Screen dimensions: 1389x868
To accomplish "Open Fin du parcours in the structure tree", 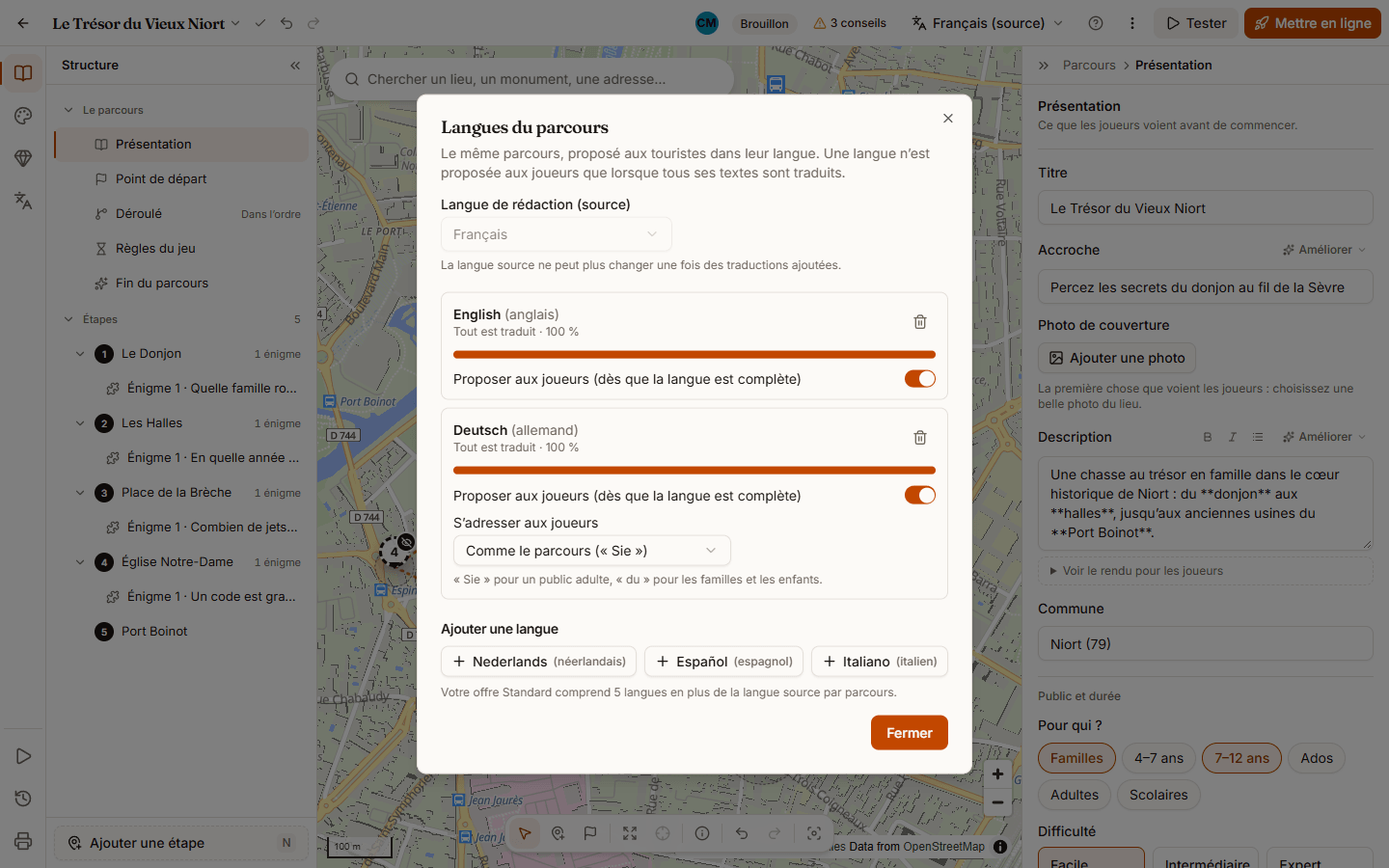I will 181,284.
